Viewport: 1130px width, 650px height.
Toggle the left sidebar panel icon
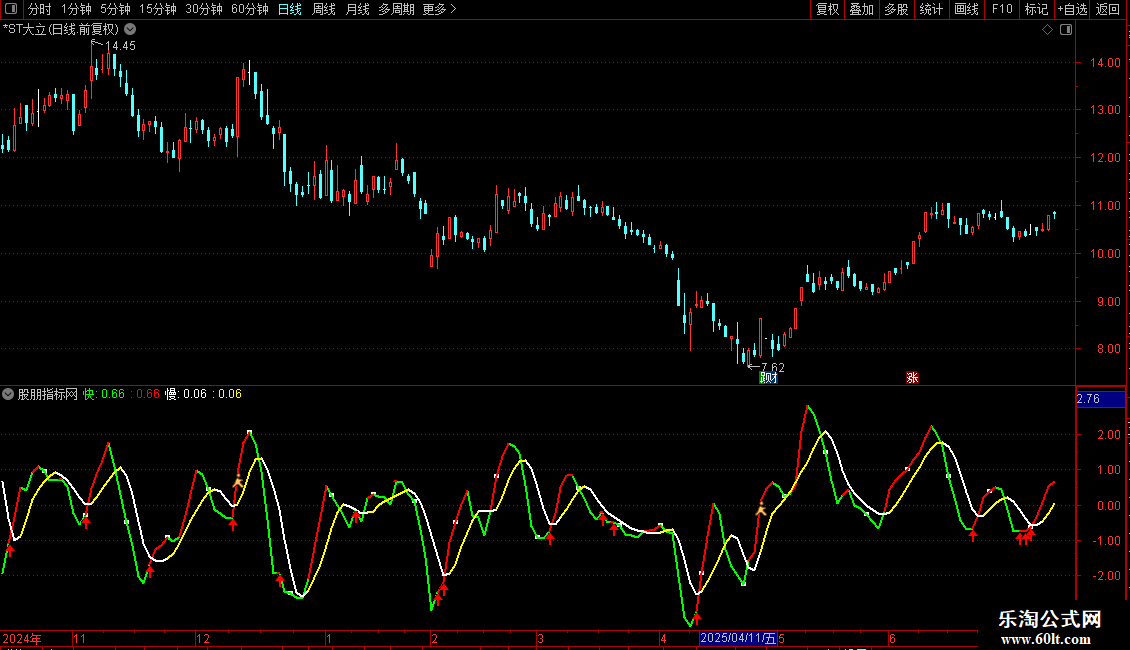[11, 9]
